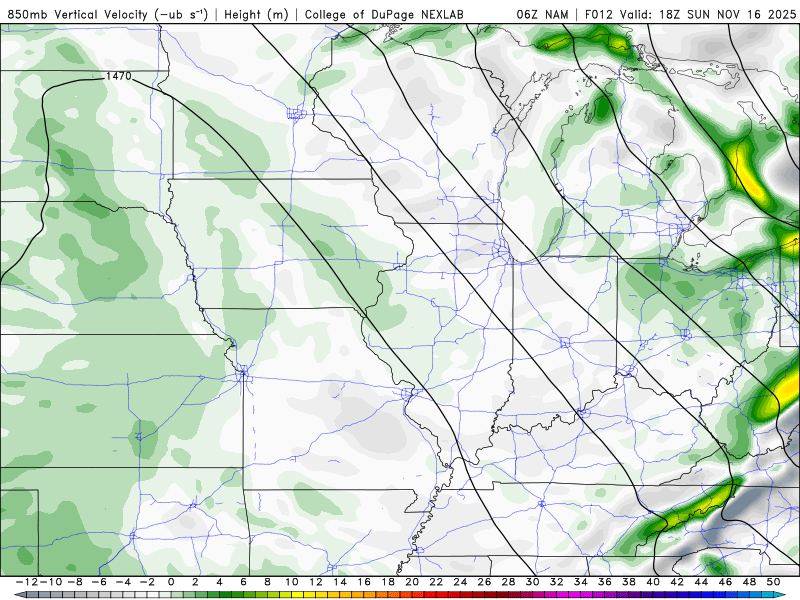Click the 32 value on the color scale
The width and height of the screenshot is (800, 600).
coord(557,582)
